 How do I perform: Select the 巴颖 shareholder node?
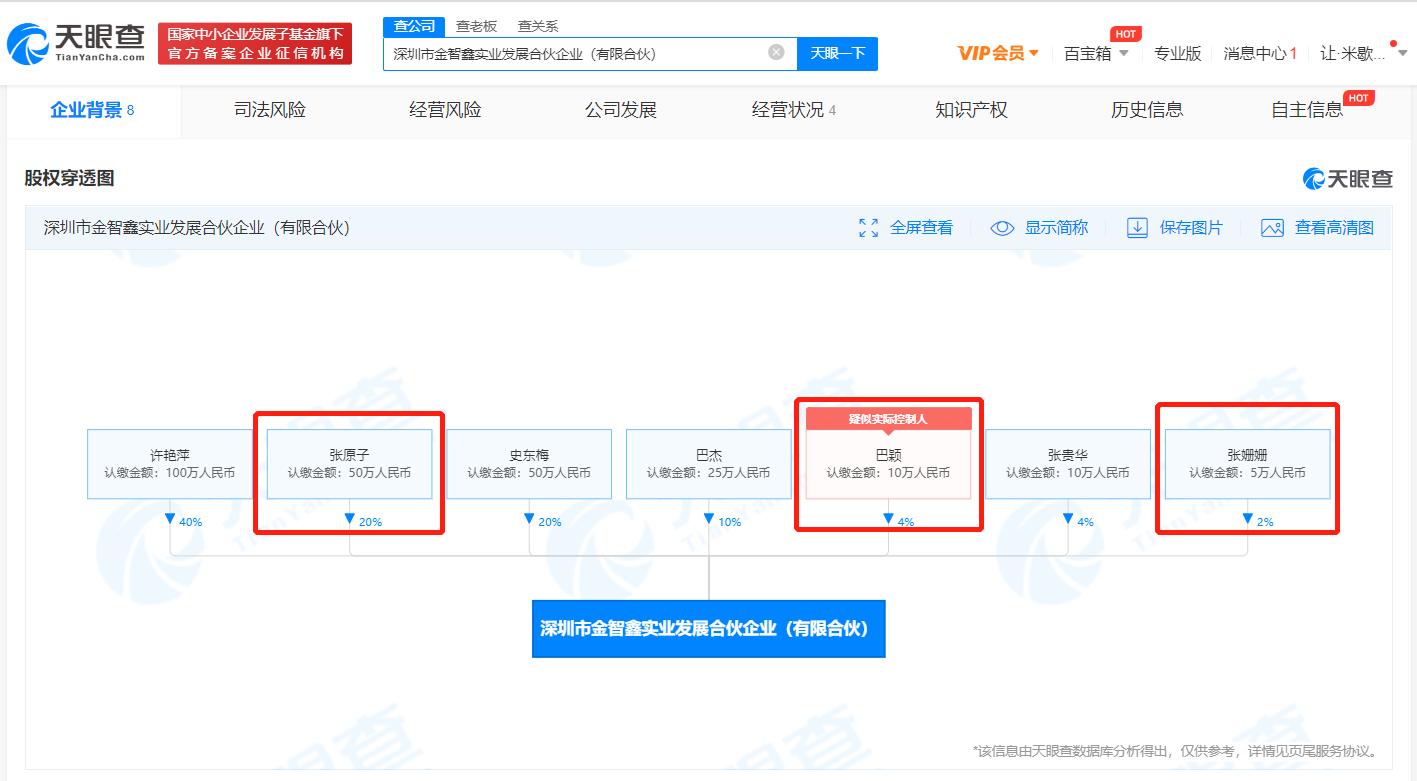[x=888, y=464]
